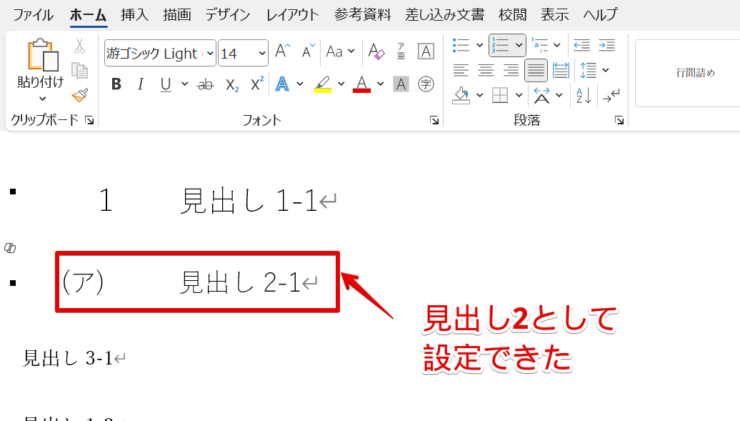Justify text with the highlighted alignment icon
This screenshot has height=421, width=740.
click(x=536, y=70)
